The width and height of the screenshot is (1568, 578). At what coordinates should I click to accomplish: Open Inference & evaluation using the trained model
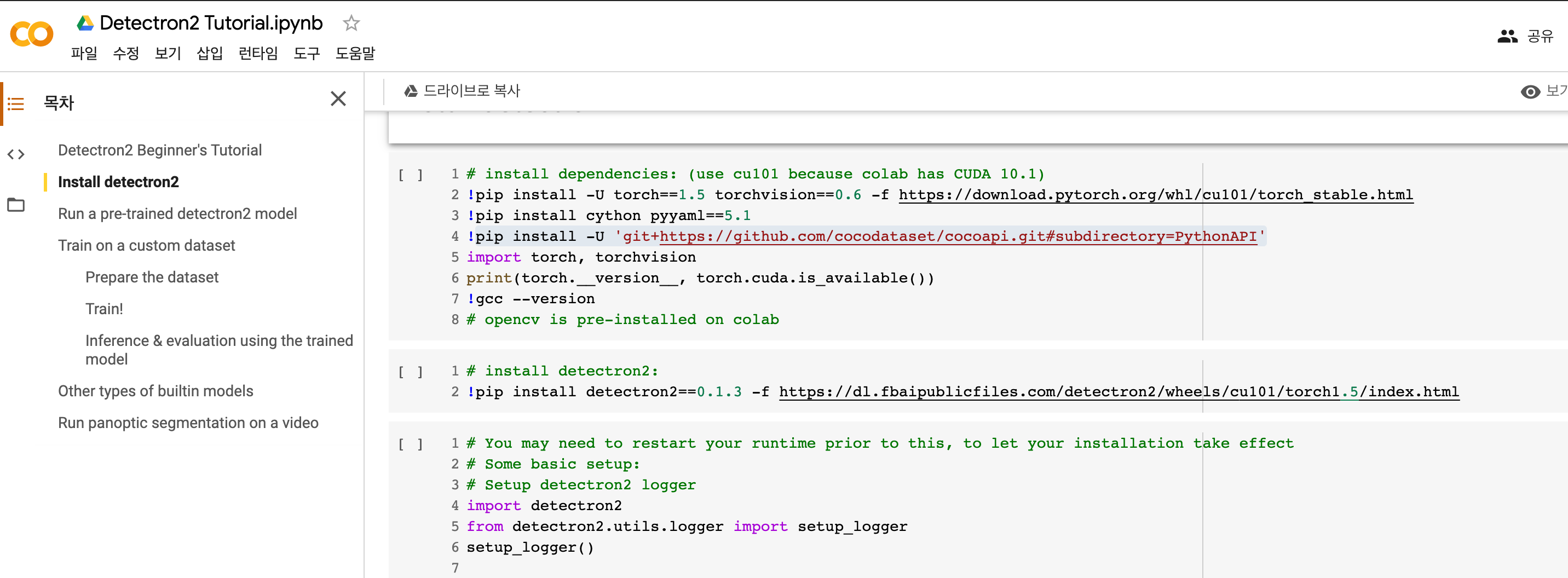point(219,350)
